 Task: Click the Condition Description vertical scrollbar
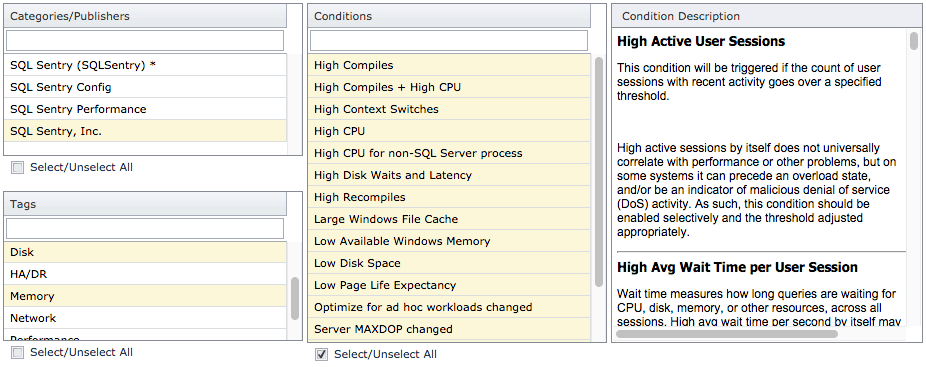(x=914, y=41)
